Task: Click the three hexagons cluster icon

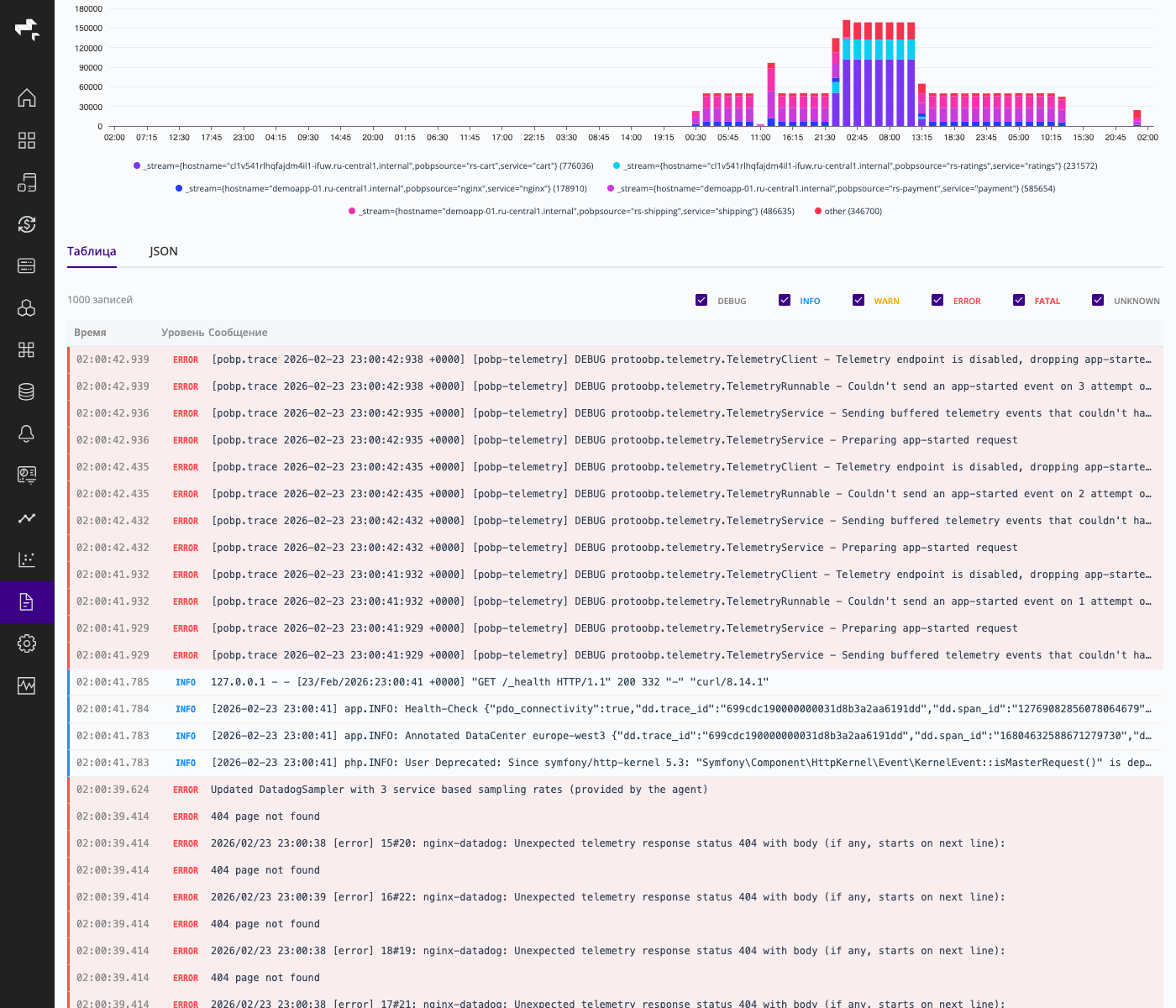Action: click(27, 307)
